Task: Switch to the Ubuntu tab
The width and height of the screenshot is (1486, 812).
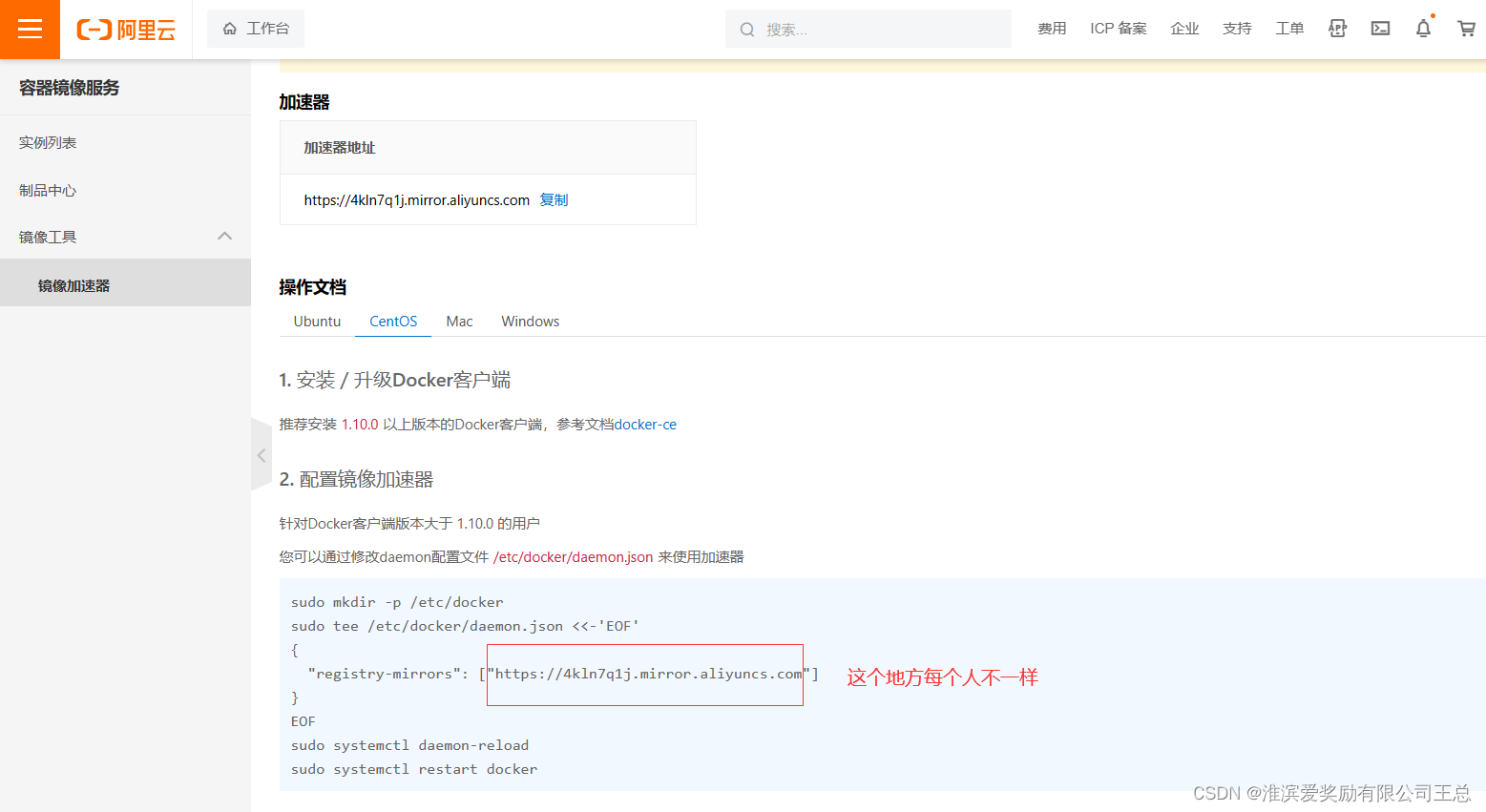Action: 317,321
